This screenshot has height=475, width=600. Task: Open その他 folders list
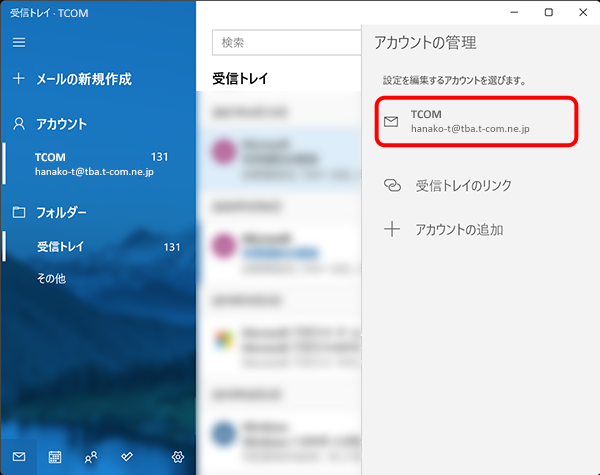click(51, 278)
